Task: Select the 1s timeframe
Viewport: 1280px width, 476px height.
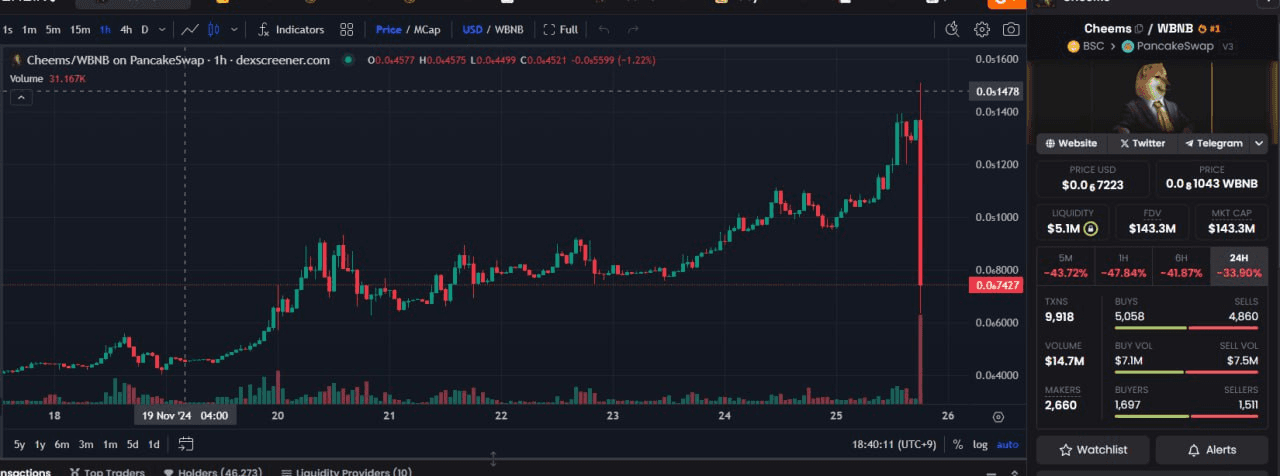Action: tap(8, 30)
